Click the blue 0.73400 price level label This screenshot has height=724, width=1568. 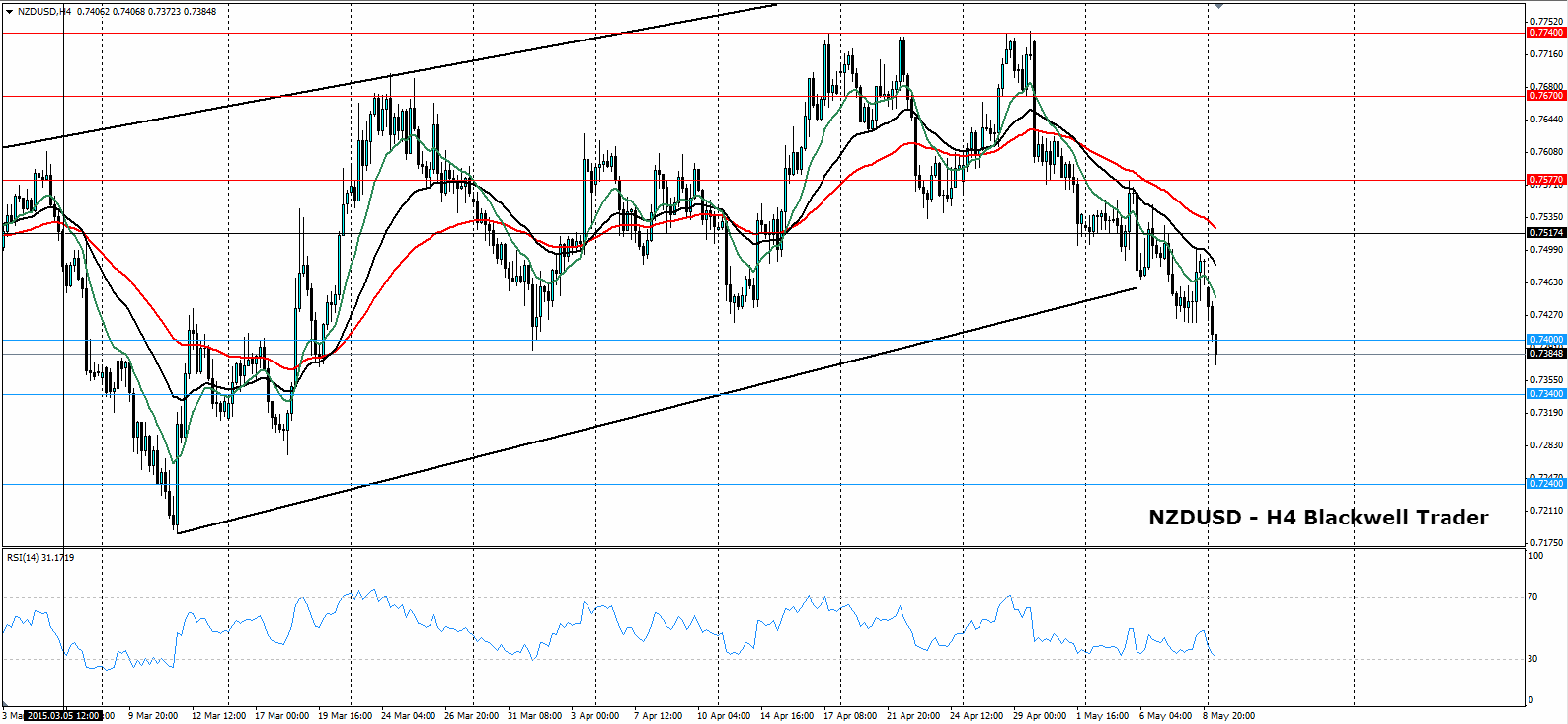click(1546, 394)
